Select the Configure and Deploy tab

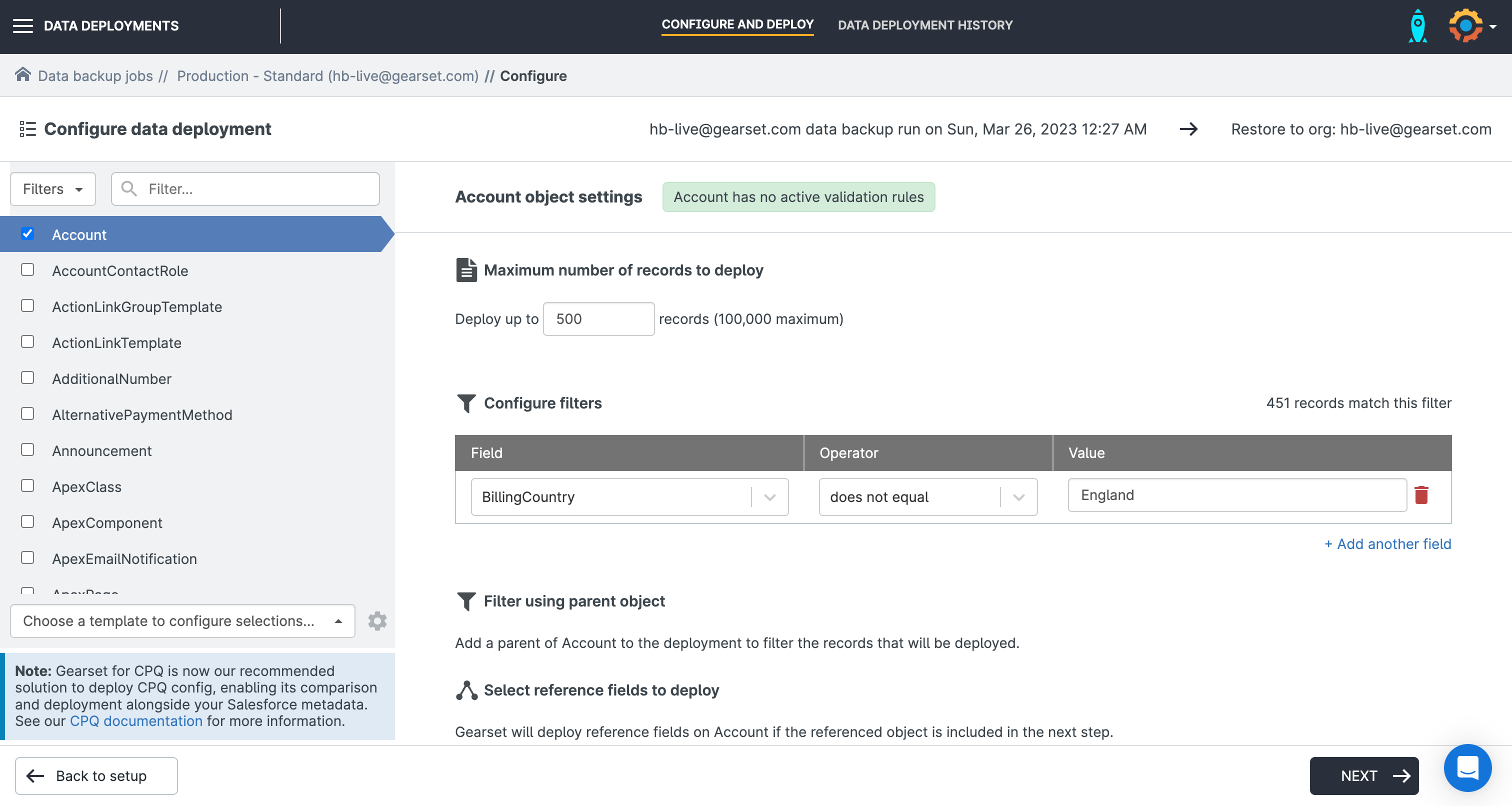[737, 24]
